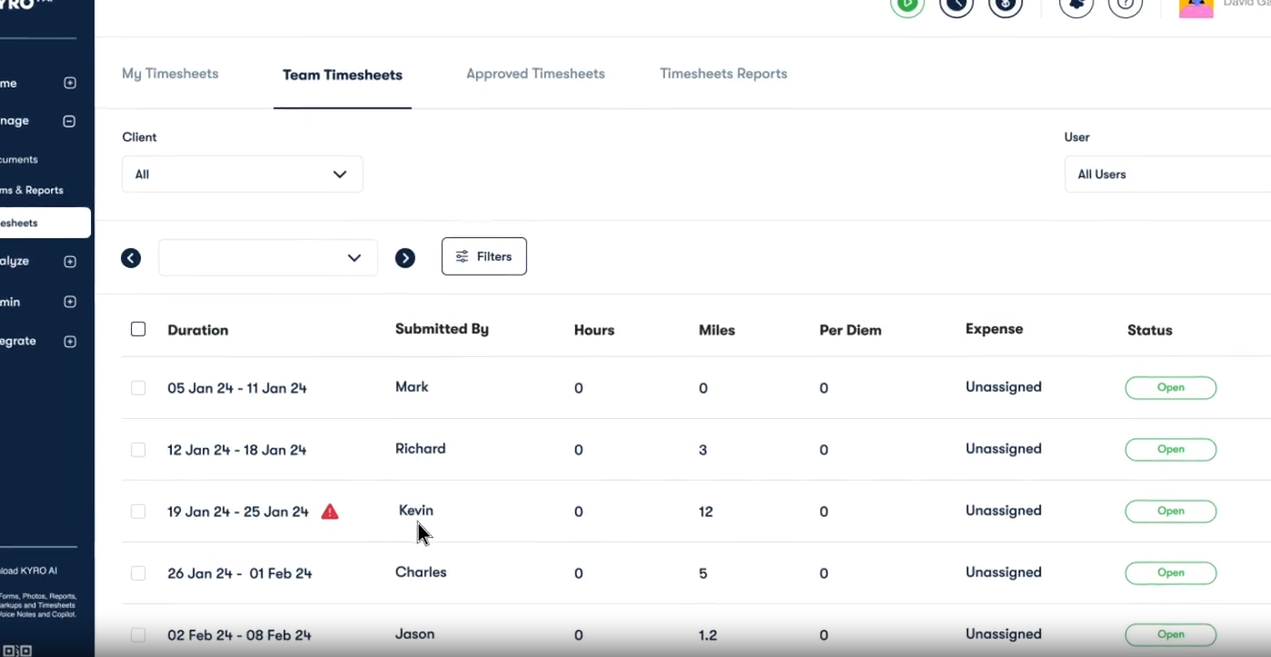This screenshot has width=1271, height=657.
Task: Click the 02 Feb 24 - 08 Feb 24 duration
Action: 239,635
